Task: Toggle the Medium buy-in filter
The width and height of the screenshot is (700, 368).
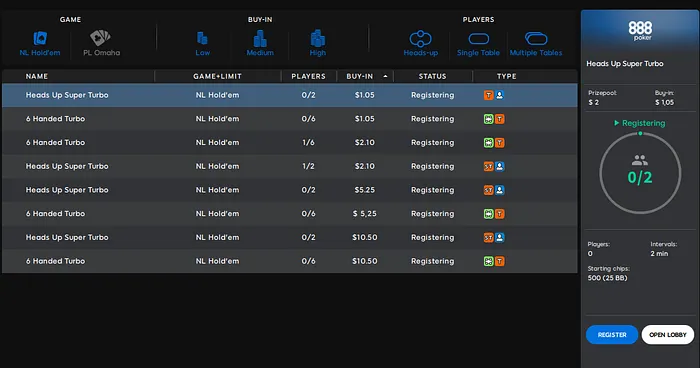Action: [x=260, y=44]
